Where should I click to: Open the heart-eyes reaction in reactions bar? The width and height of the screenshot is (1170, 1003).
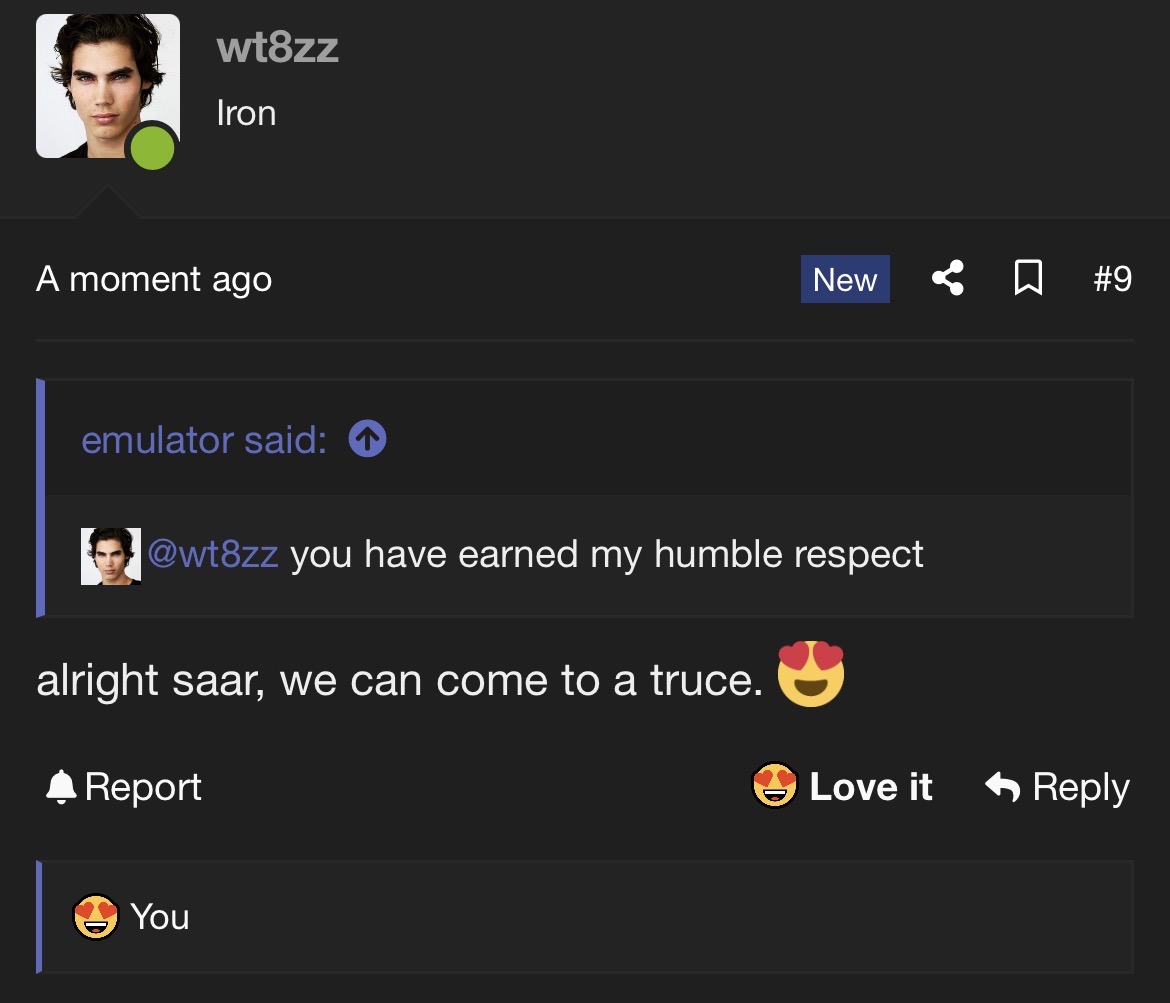96,916
